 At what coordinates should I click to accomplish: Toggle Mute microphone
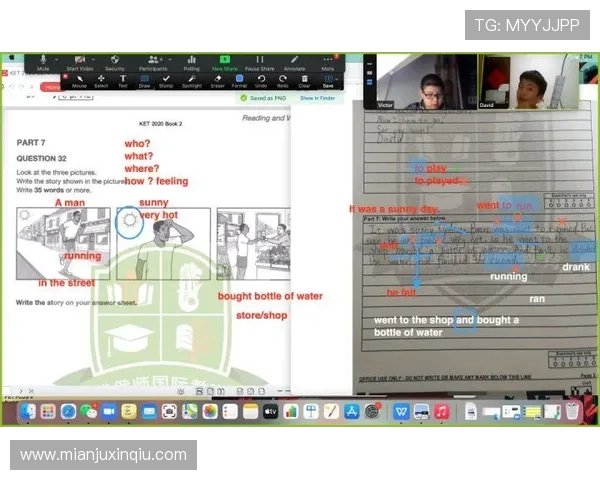click(x=43, y=62)
